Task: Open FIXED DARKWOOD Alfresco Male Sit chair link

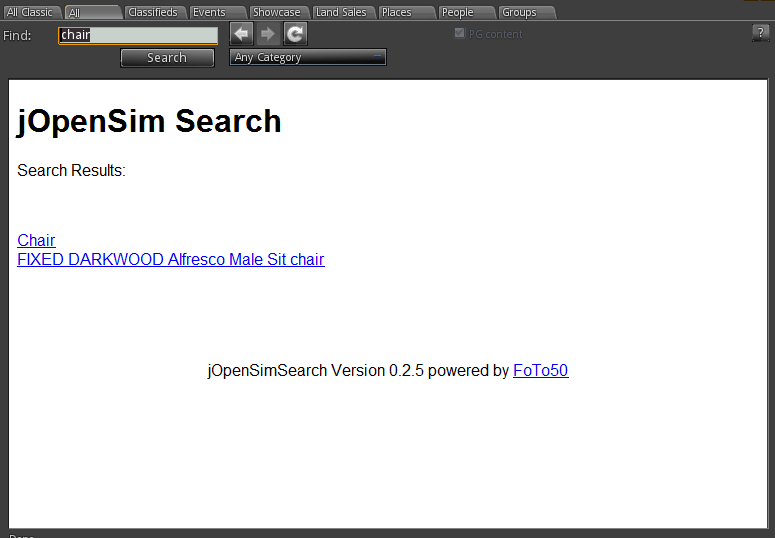Action: pyautogui.click(x=171, y=260)
